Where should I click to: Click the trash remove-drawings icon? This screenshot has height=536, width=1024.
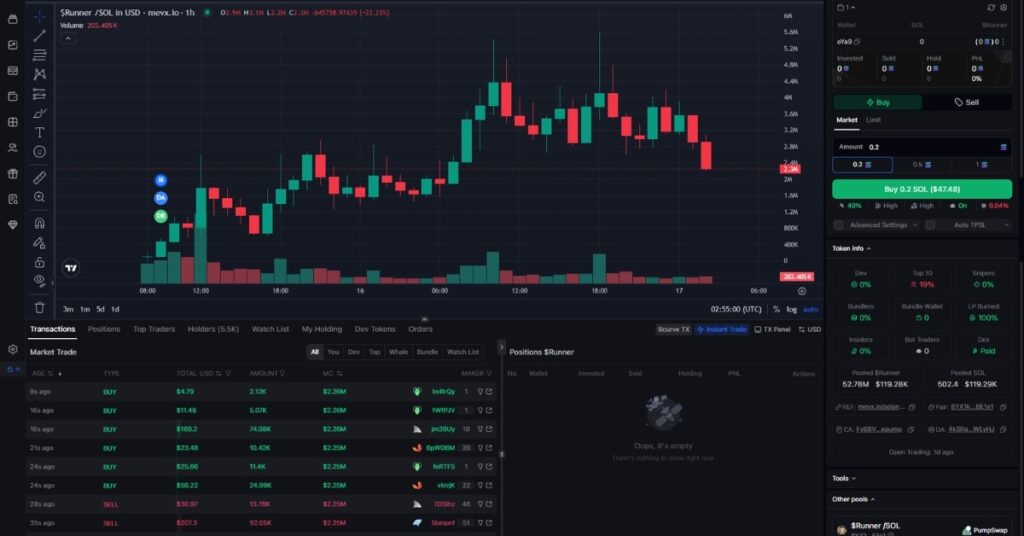coord(39,307)
